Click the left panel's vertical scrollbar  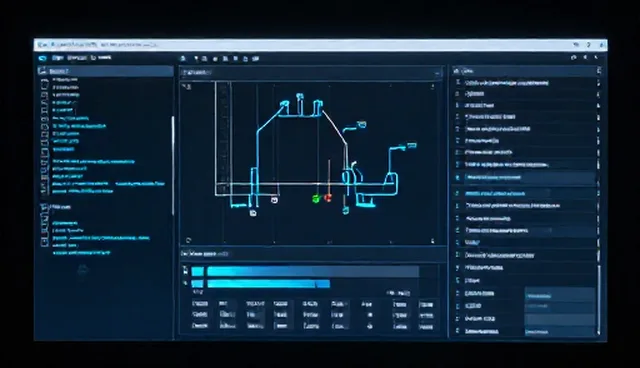(x=173, y=165)
